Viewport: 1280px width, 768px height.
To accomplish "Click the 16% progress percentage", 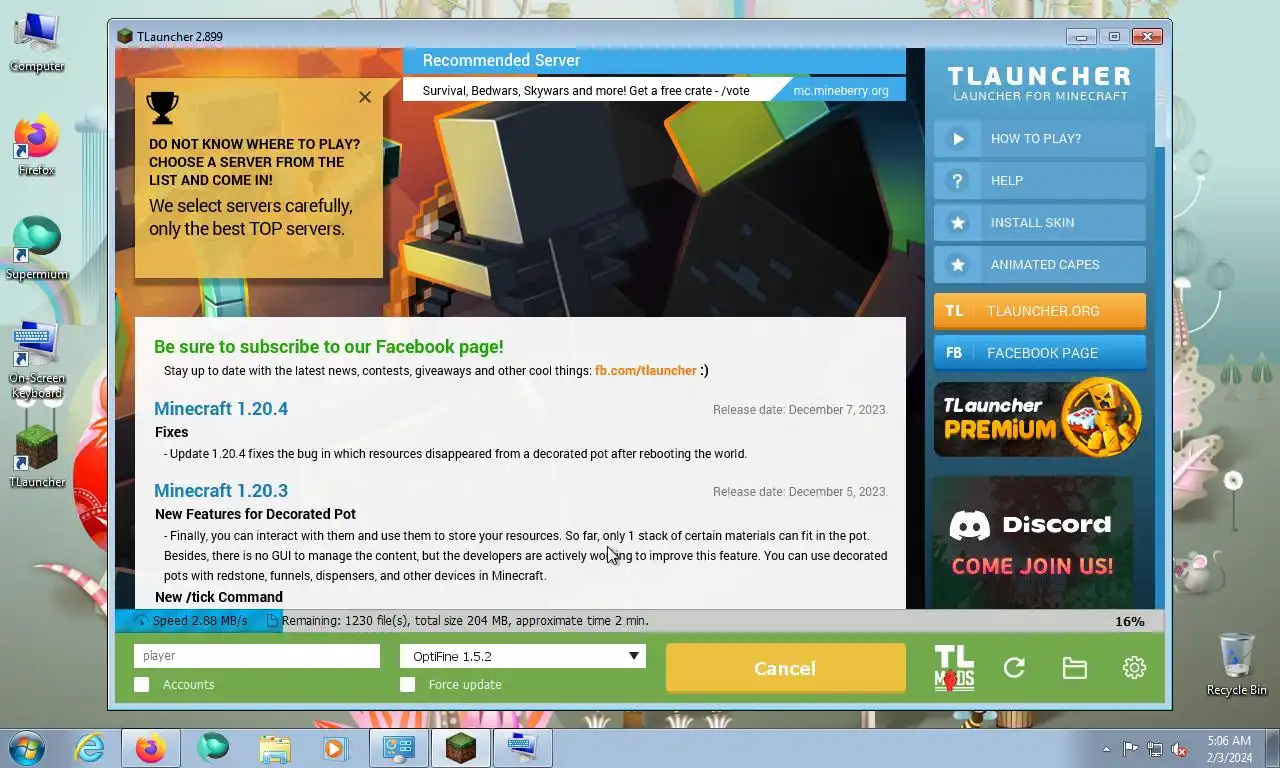I will pos(1130,622).
